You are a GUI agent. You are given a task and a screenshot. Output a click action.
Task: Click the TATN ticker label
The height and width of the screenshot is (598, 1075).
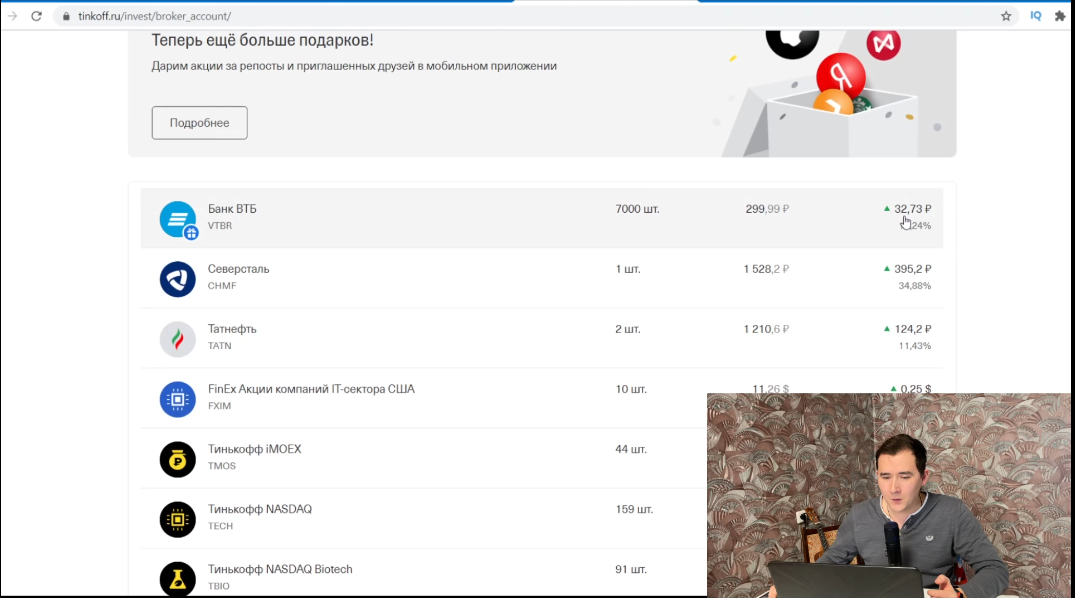(x=219, y=346)
